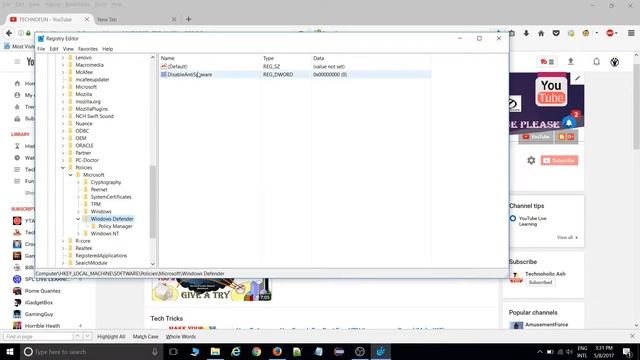Click the Registry Editor title bar icon

coord(41,38)
